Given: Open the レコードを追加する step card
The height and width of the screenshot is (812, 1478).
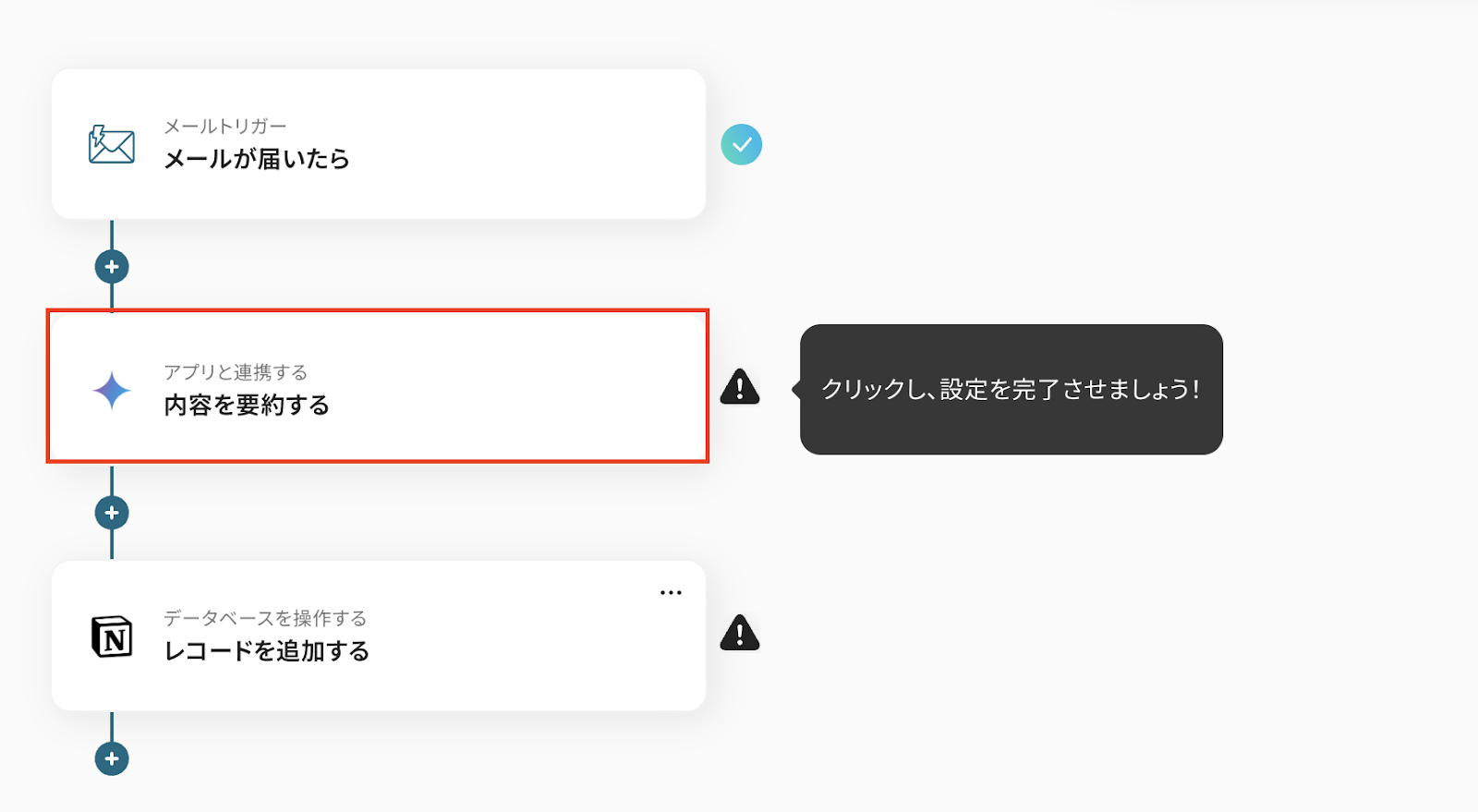Looking at the screenshot, I should 379,636.
